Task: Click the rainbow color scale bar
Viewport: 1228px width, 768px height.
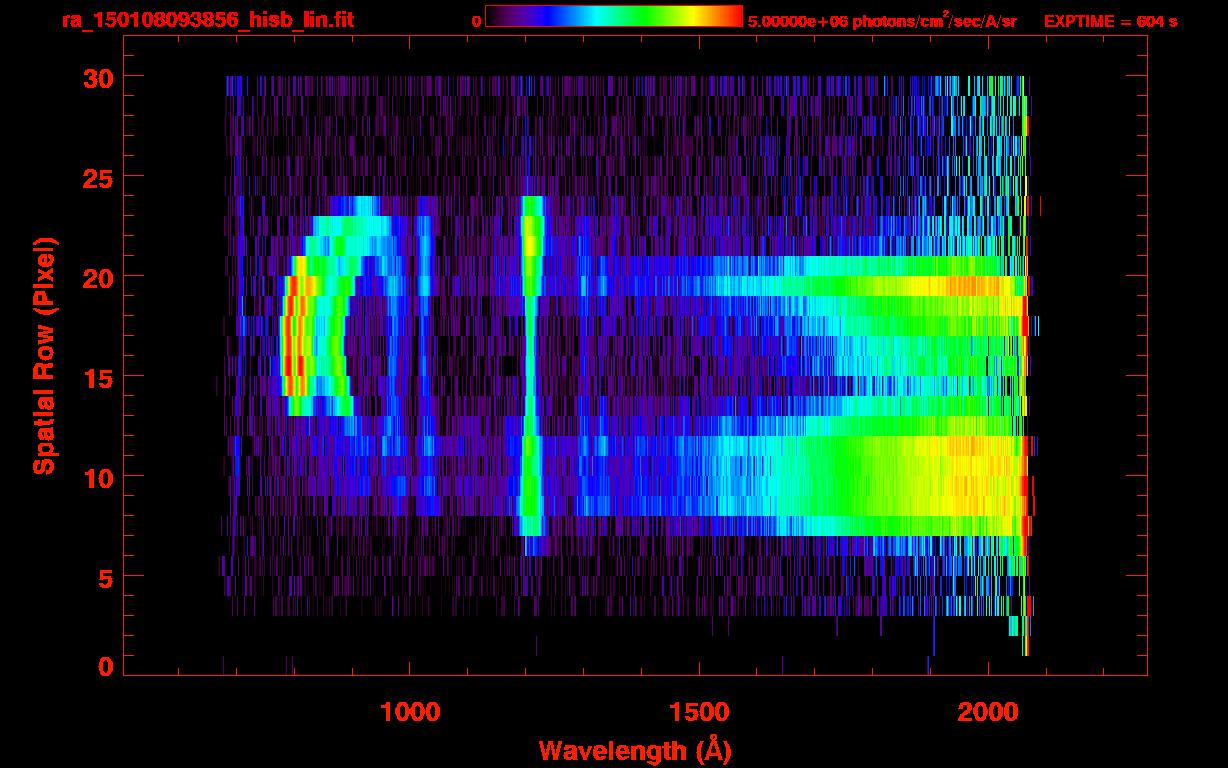Action: 614,16
